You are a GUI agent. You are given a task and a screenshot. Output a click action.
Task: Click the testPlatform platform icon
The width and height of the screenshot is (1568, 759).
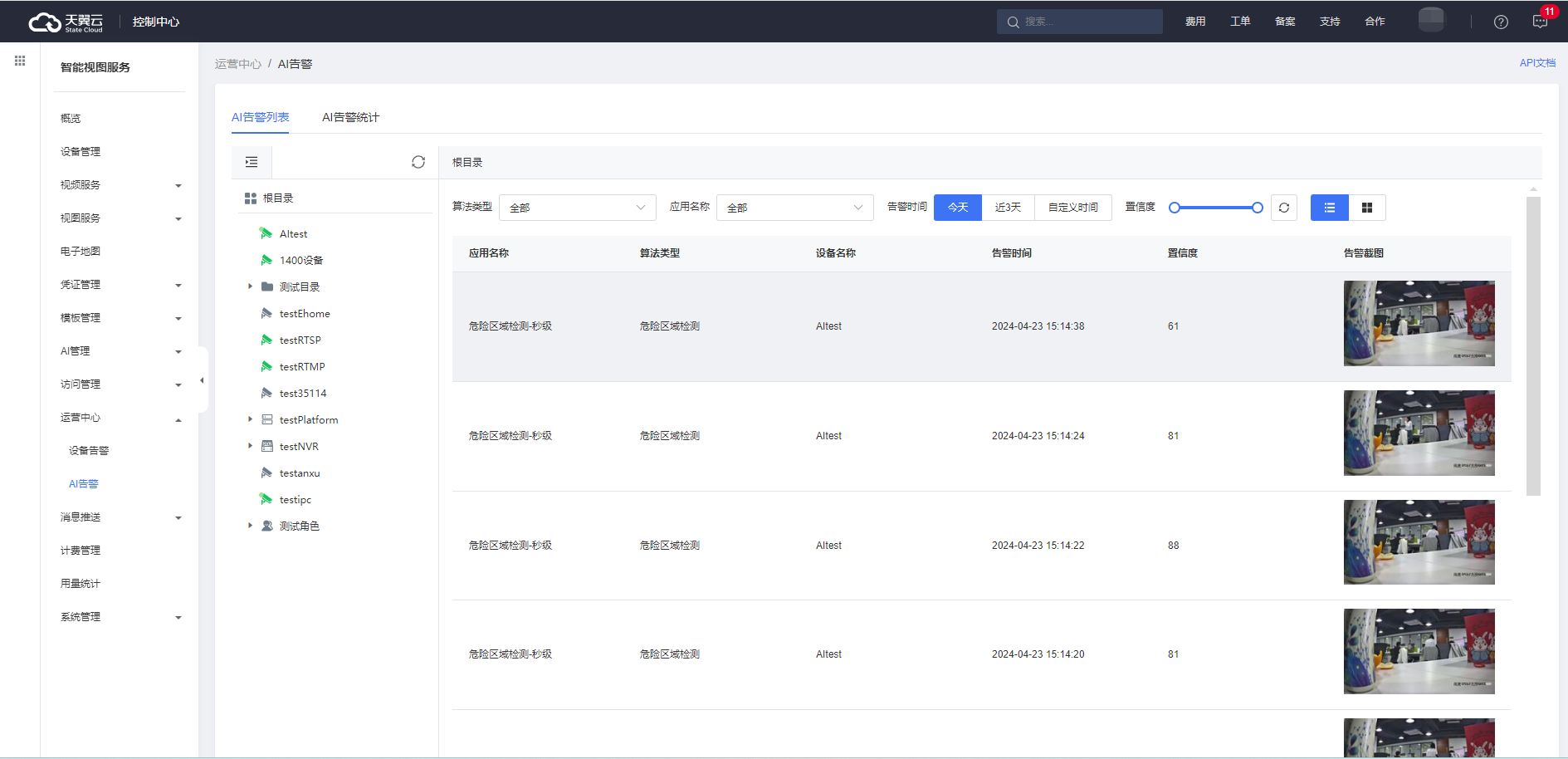[x=267, y=419]
